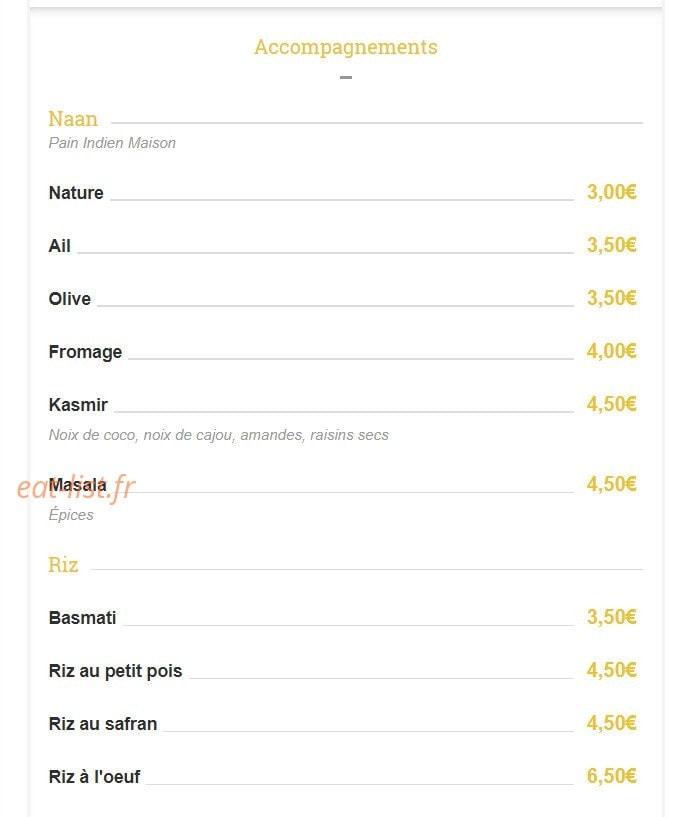Click the Épices description under Masala
The image size is (696, 817).
point(71,514)
